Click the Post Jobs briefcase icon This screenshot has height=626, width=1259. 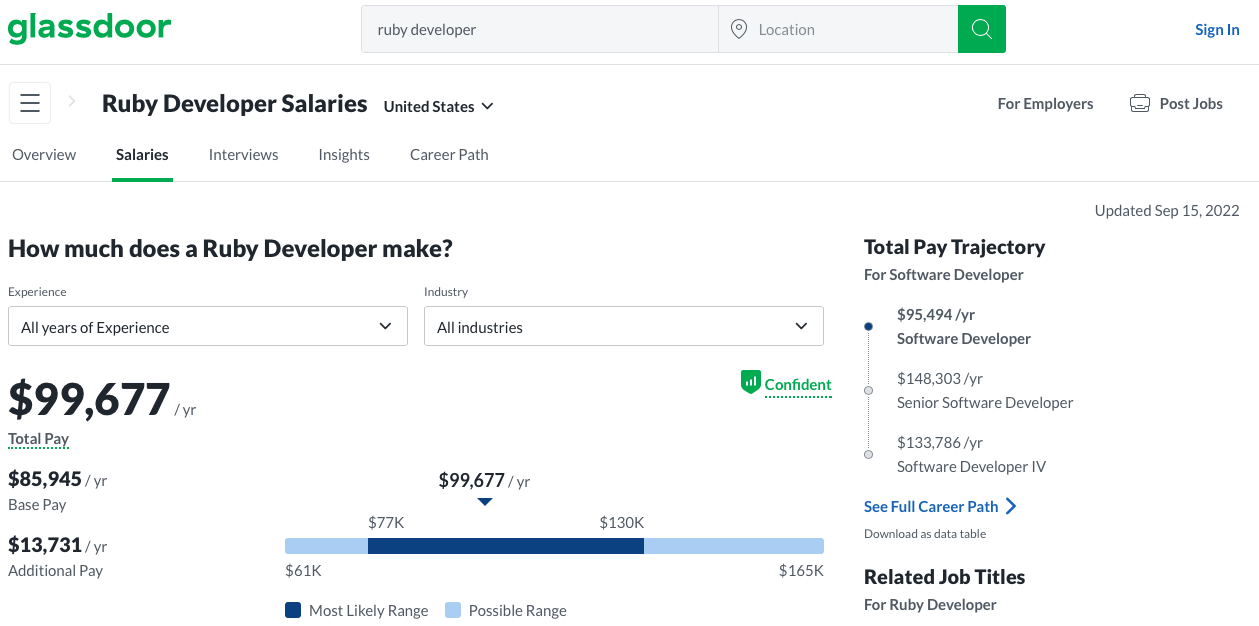[x=1140, y=104]
